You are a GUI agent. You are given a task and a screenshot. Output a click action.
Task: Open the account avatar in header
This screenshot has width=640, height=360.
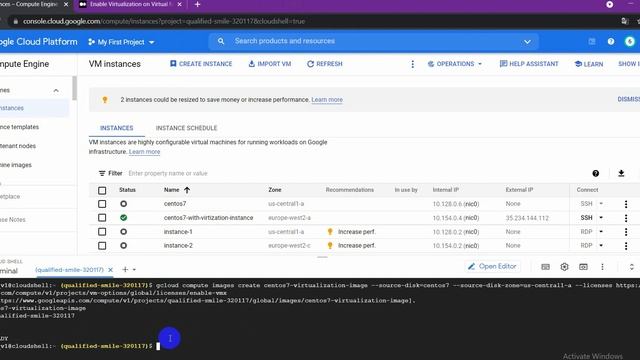[629, 41]
